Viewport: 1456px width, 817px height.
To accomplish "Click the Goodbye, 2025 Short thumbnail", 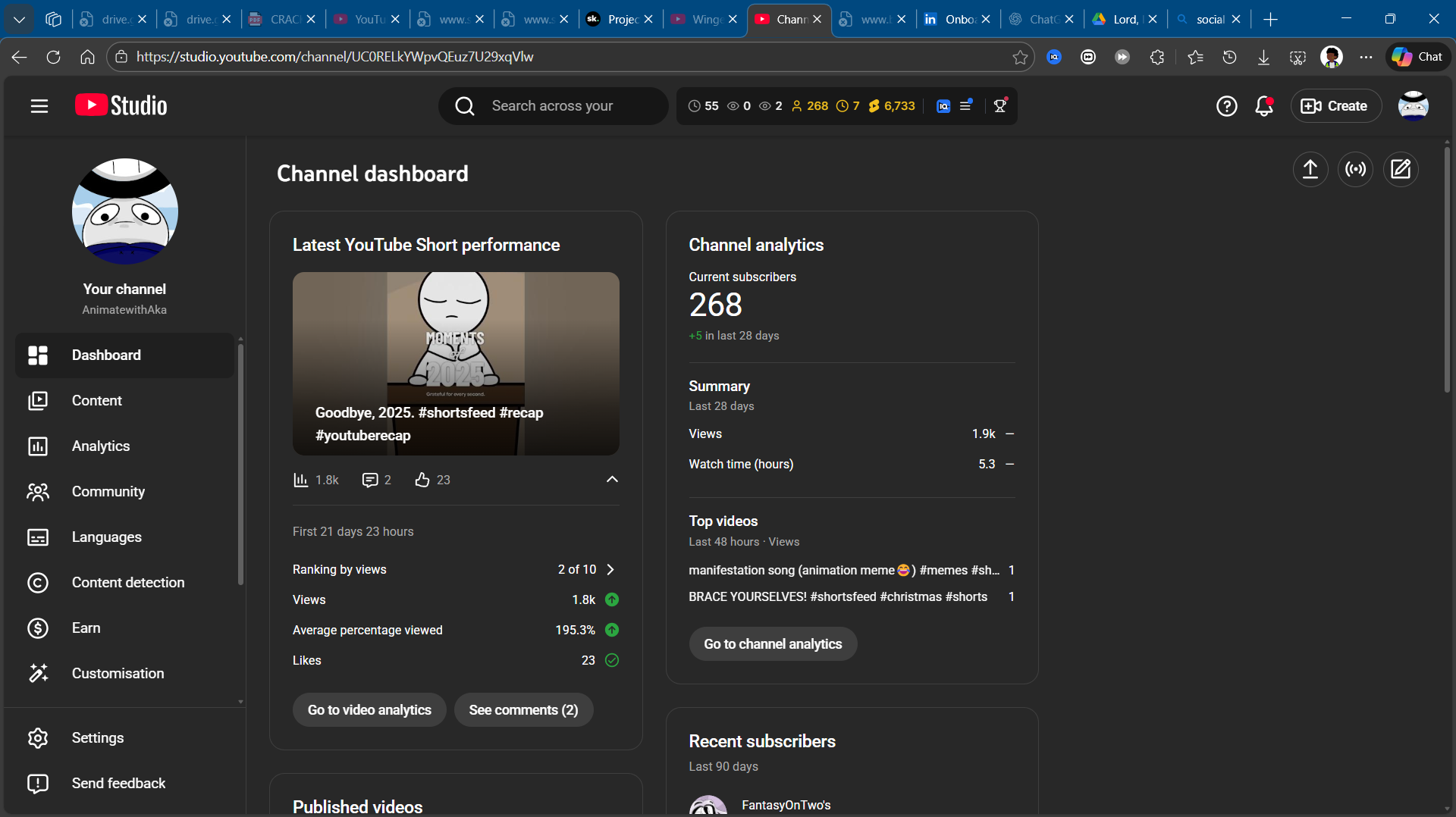I will 456,364.
